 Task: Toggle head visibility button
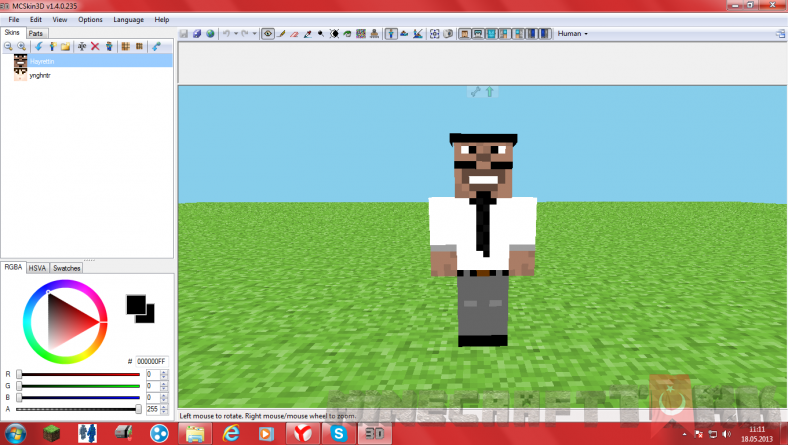point(465,34)
